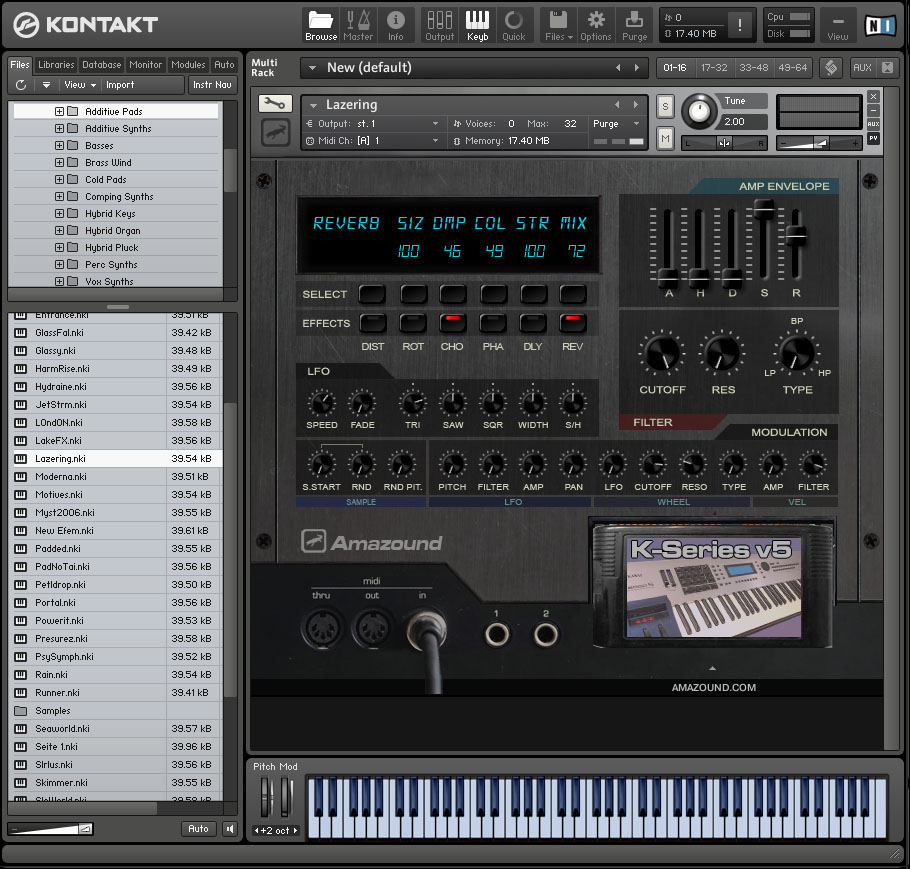Viewport: 910px width, 869px height.
Task: Expand the Additive Pads folder
Action: click(x=59, y=111)
